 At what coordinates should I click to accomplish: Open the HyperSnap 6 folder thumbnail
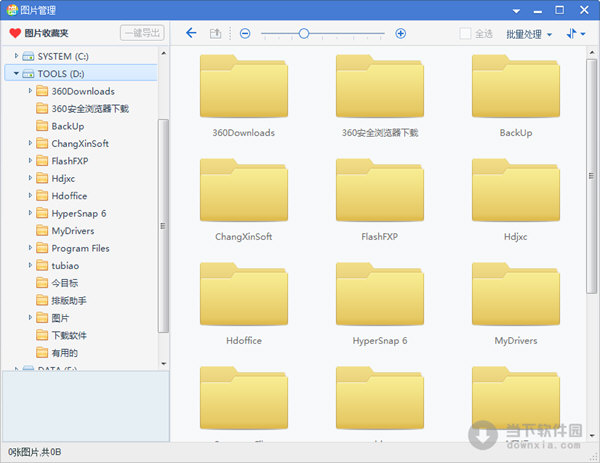380,294
